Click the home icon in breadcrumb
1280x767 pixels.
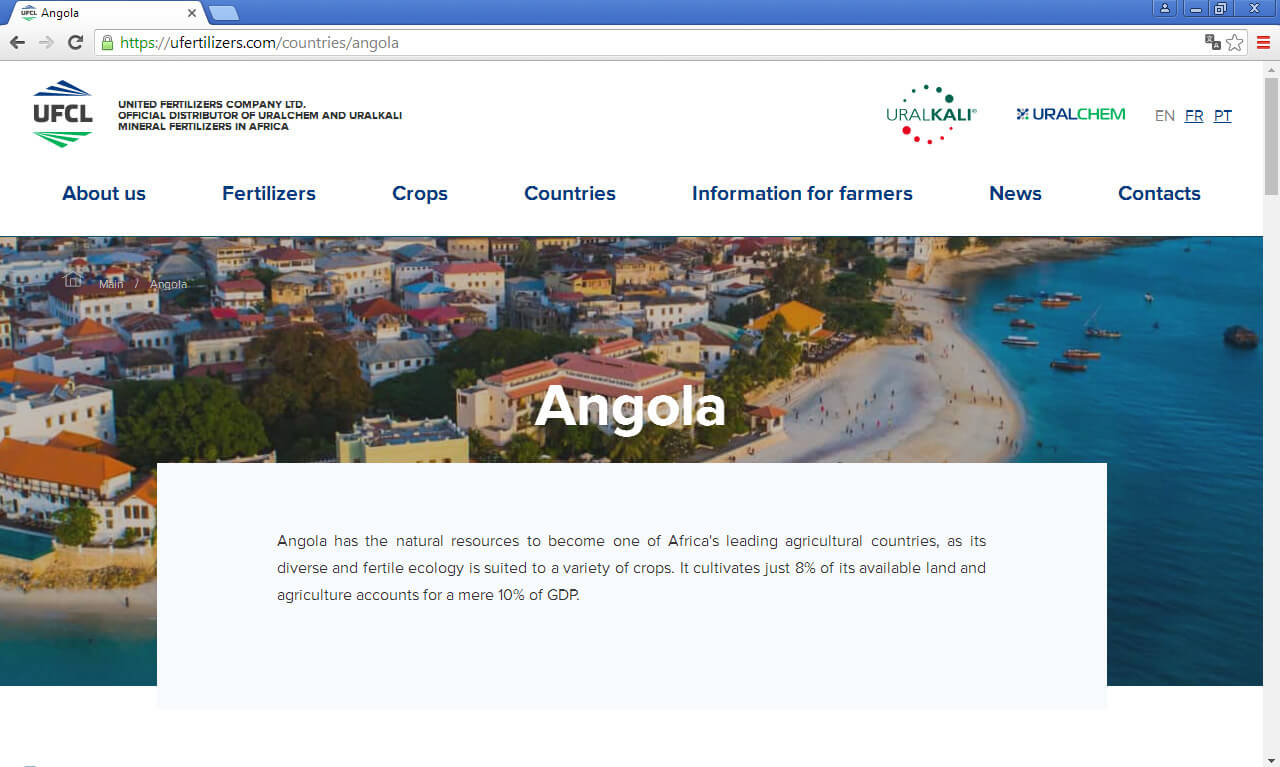pyautogui.click(x=73, y=279)
